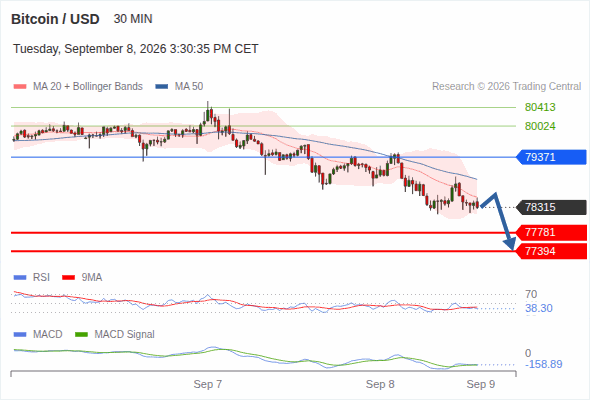This screenshot has width=590, height=400.
Task: Click the Sep 9 date axis marker
Action: tap(481, 384)
